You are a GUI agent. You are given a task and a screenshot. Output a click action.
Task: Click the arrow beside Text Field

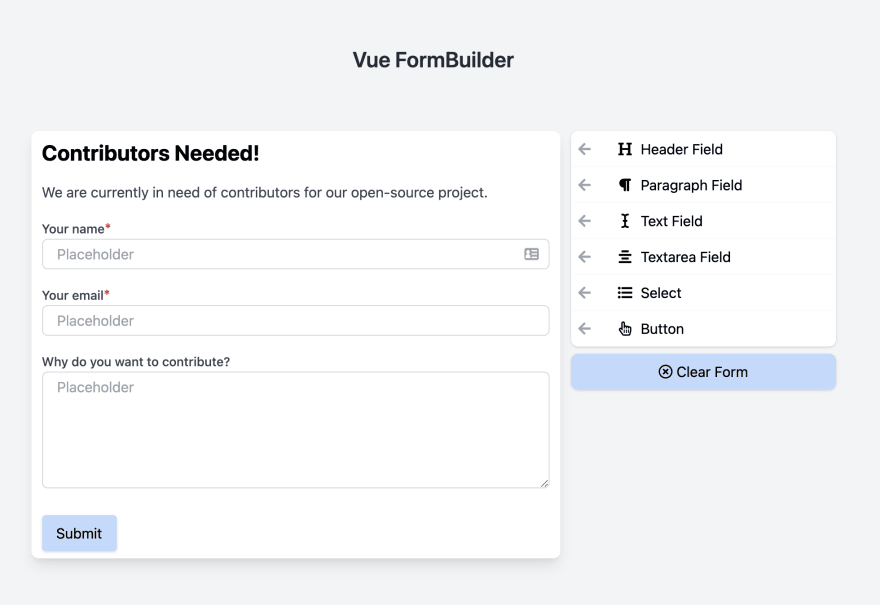585,221
